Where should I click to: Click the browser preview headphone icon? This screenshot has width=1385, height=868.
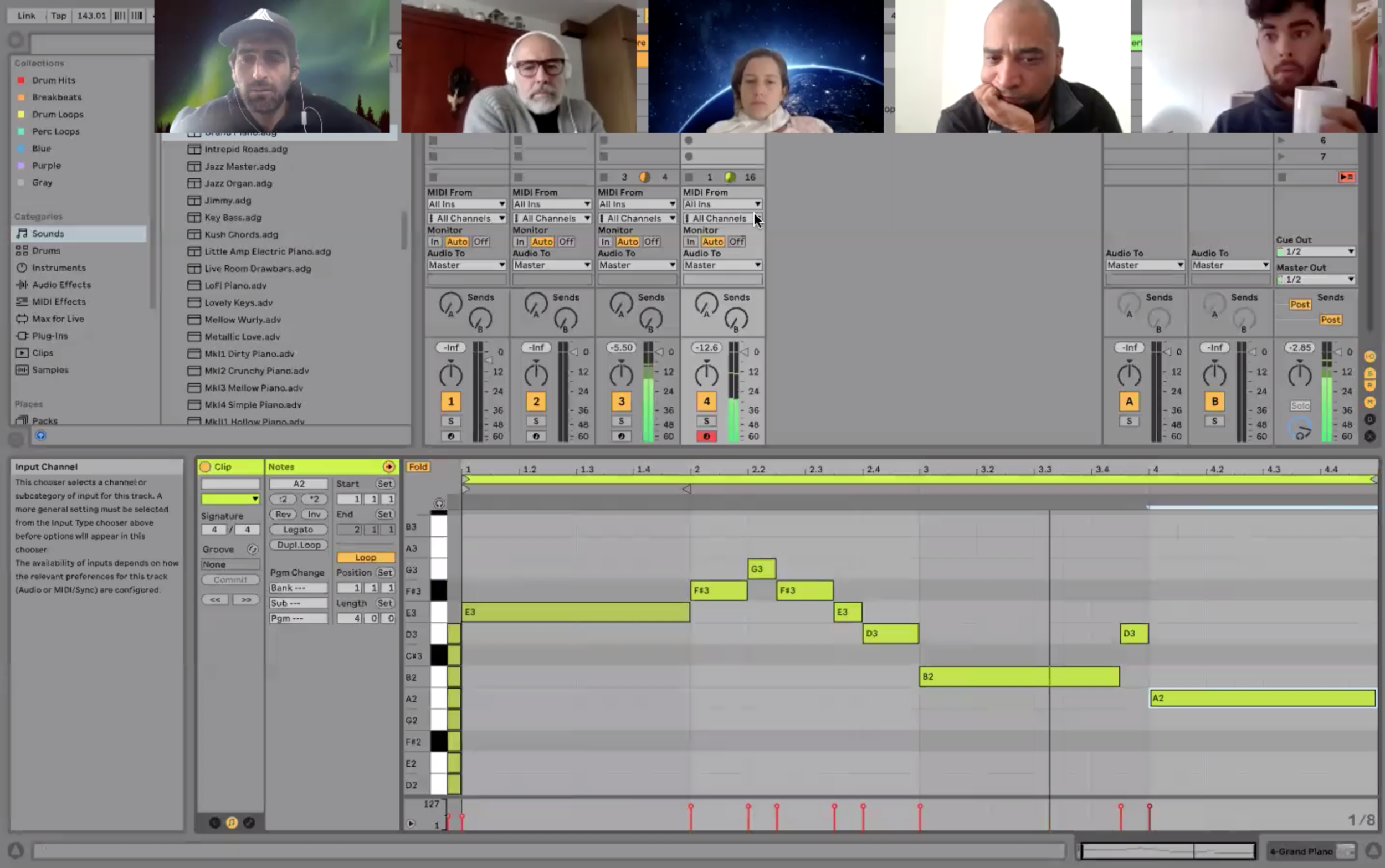point(40,436)
